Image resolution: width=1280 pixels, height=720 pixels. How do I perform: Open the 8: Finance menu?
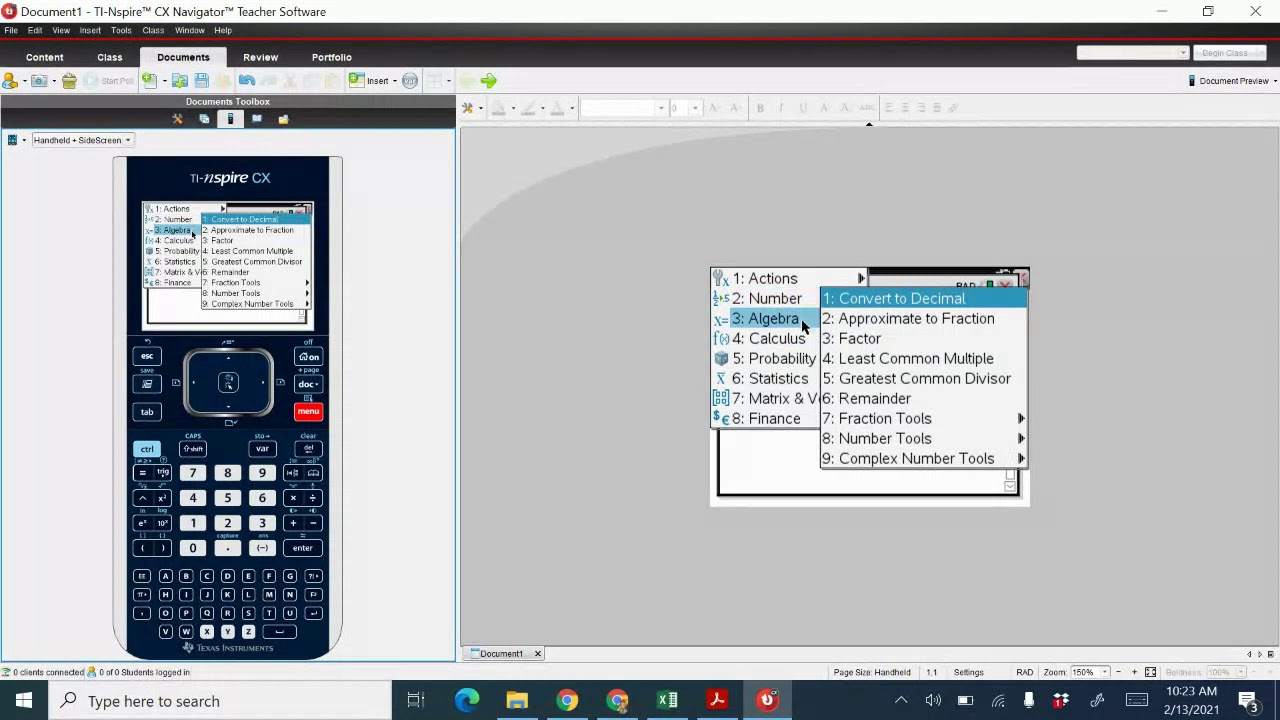[765, 418]
